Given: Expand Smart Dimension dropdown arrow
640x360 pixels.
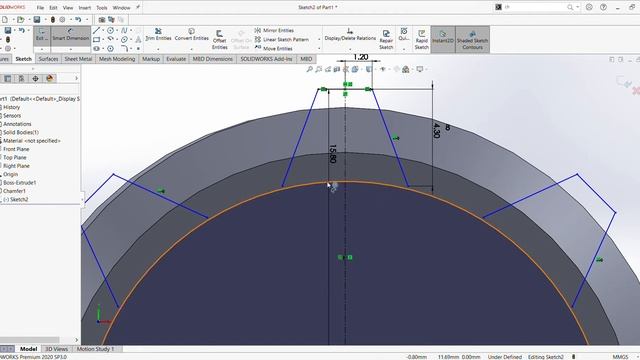Looking at the screenshot, I should coord(71,49).
